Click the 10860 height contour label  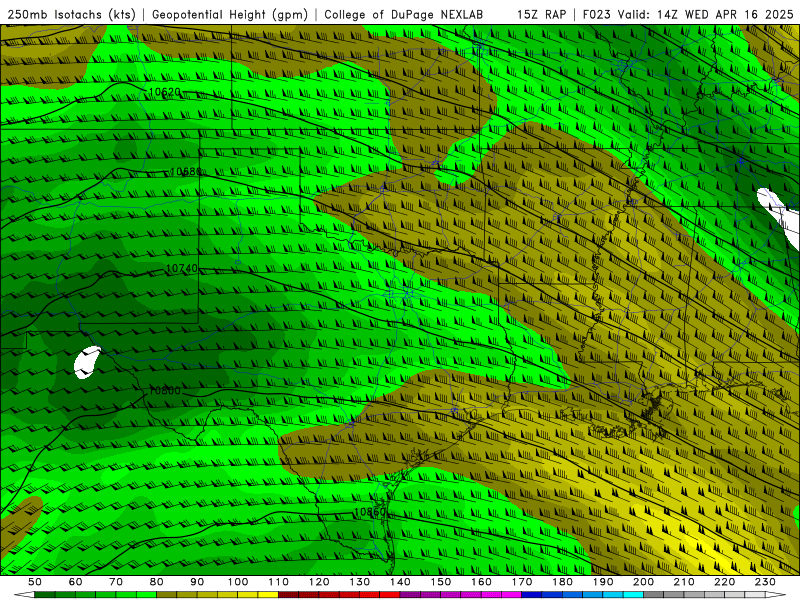click(x=370, y=511)
